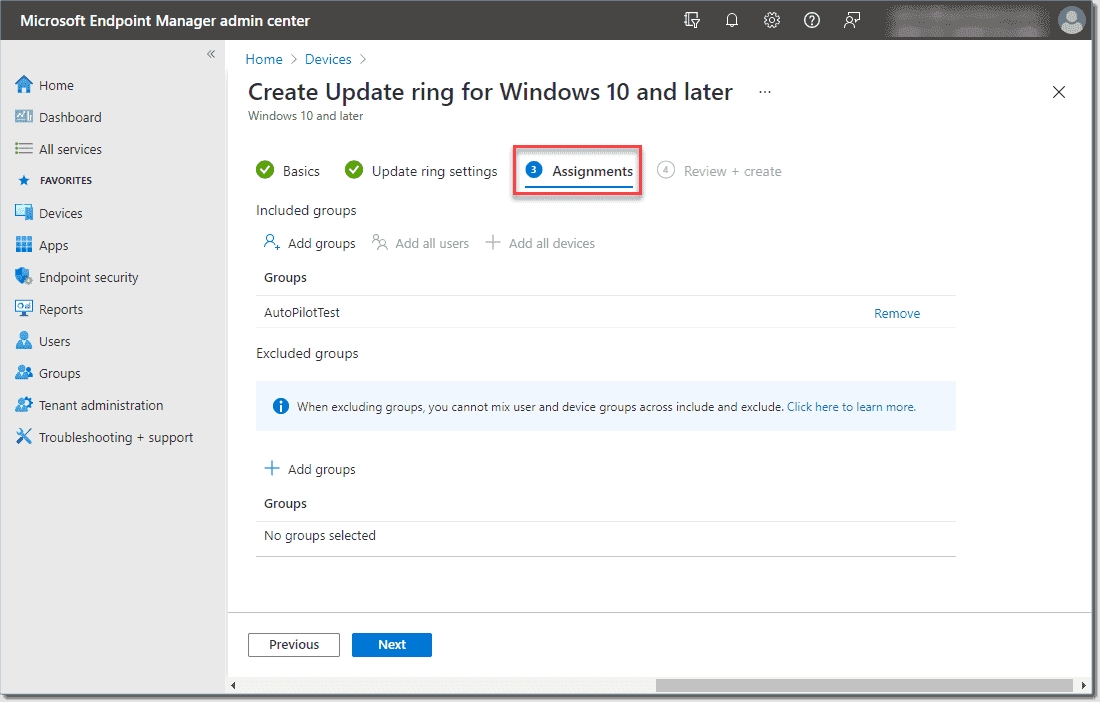Image resolution: width=1100 pixels, height=702 pixels.
Task: Click the Groups people icon
Action: (x=24, y=372)
